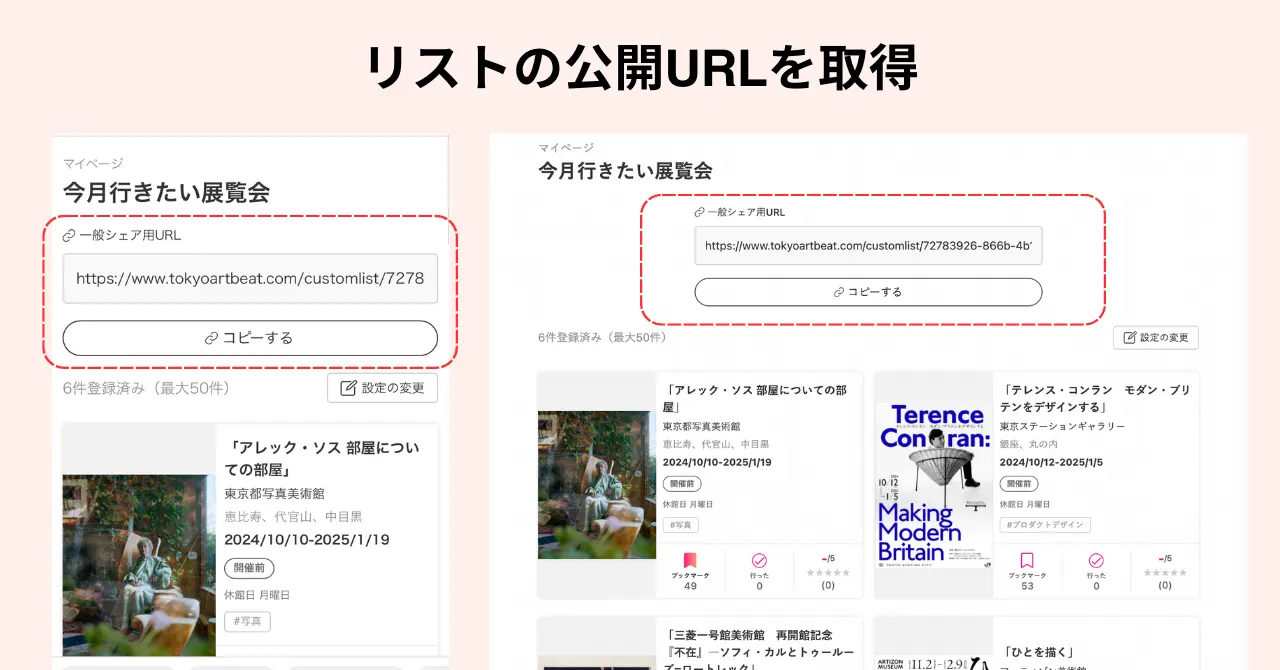Click the #プロダクトデザイン tag
The height and width of the screenshot is (670, 1280).
pos(1045,524)
